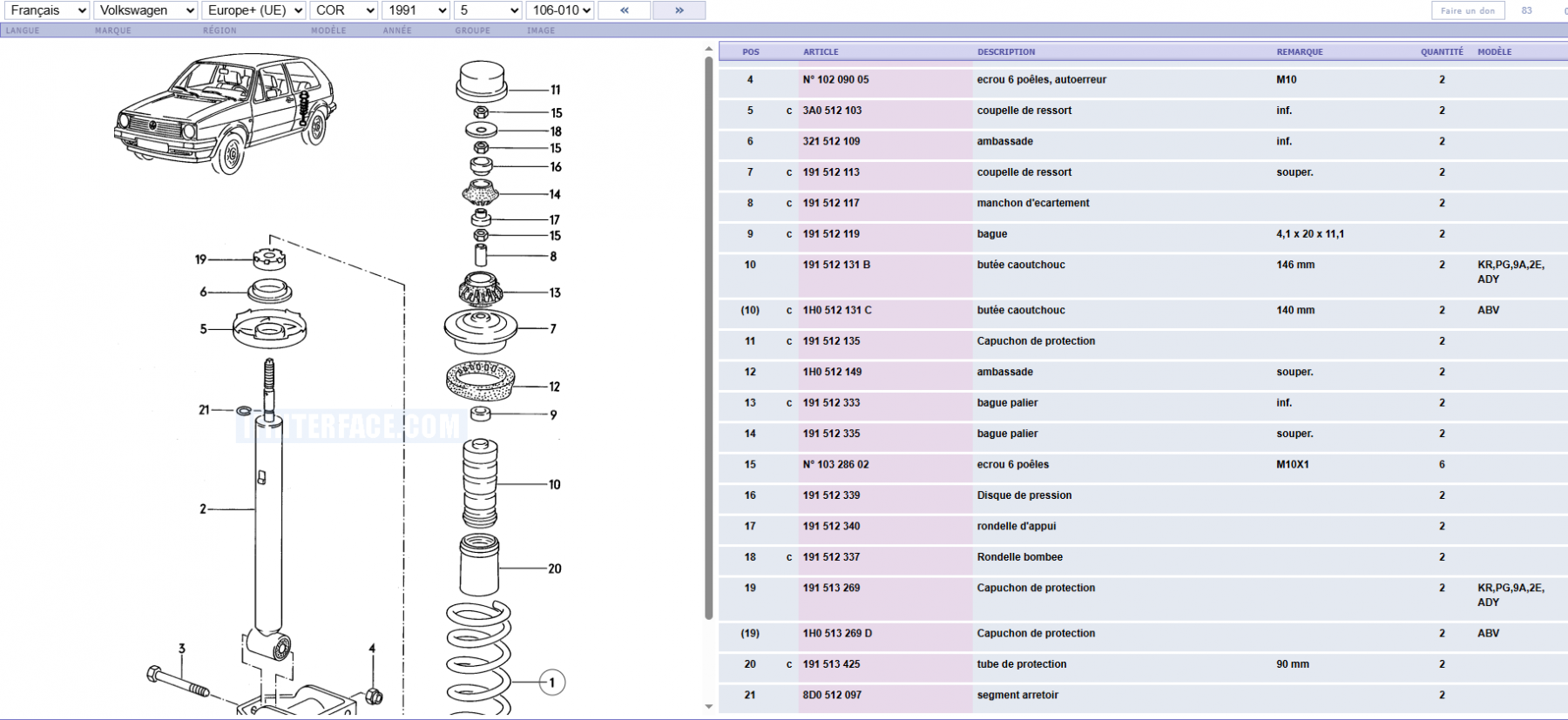Open the 106-010 image dropdown
The image size is (1568, 720).
point(561,10)
